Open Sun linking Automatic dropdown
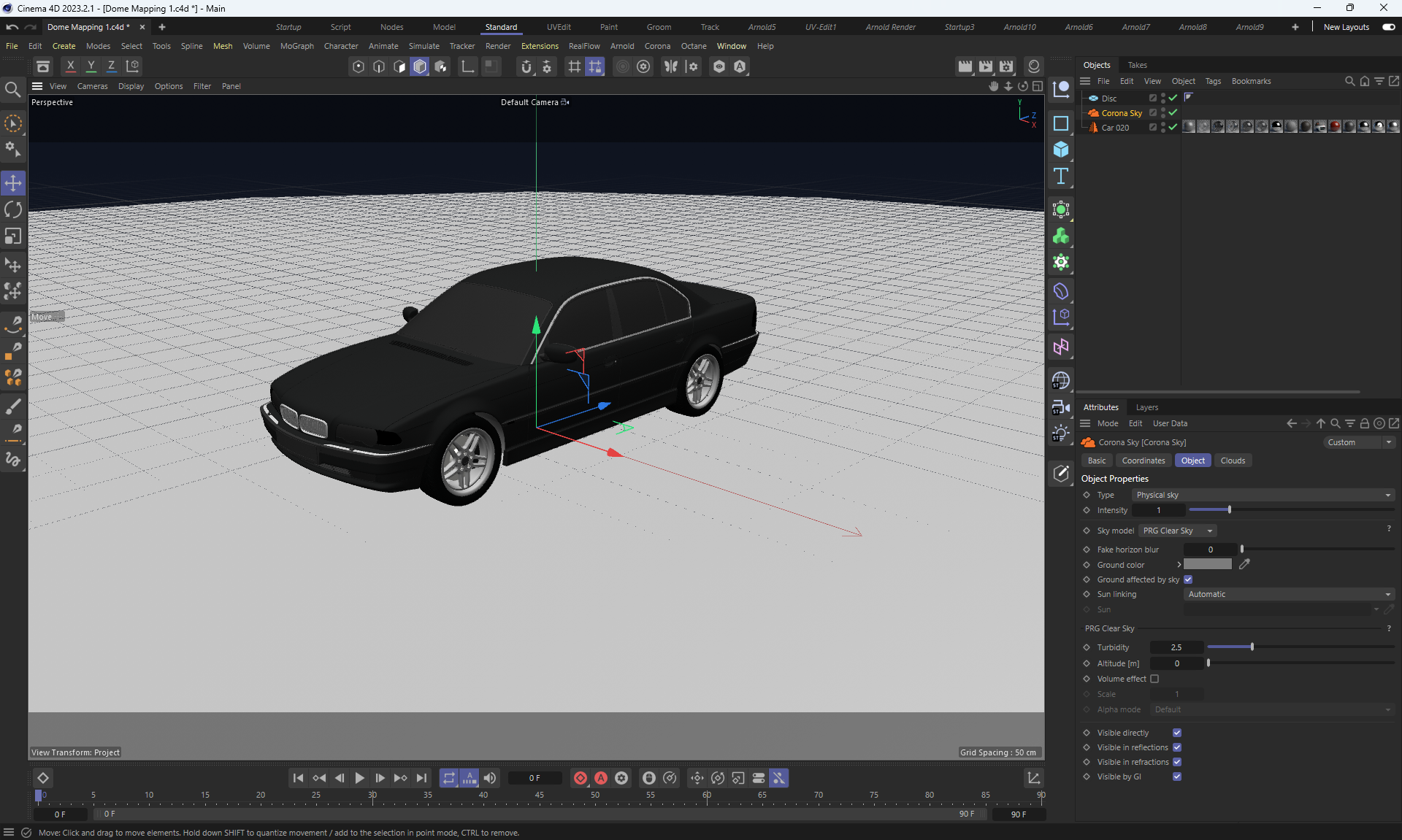Screen dimensions: 1402x840 pos(1288,594)
